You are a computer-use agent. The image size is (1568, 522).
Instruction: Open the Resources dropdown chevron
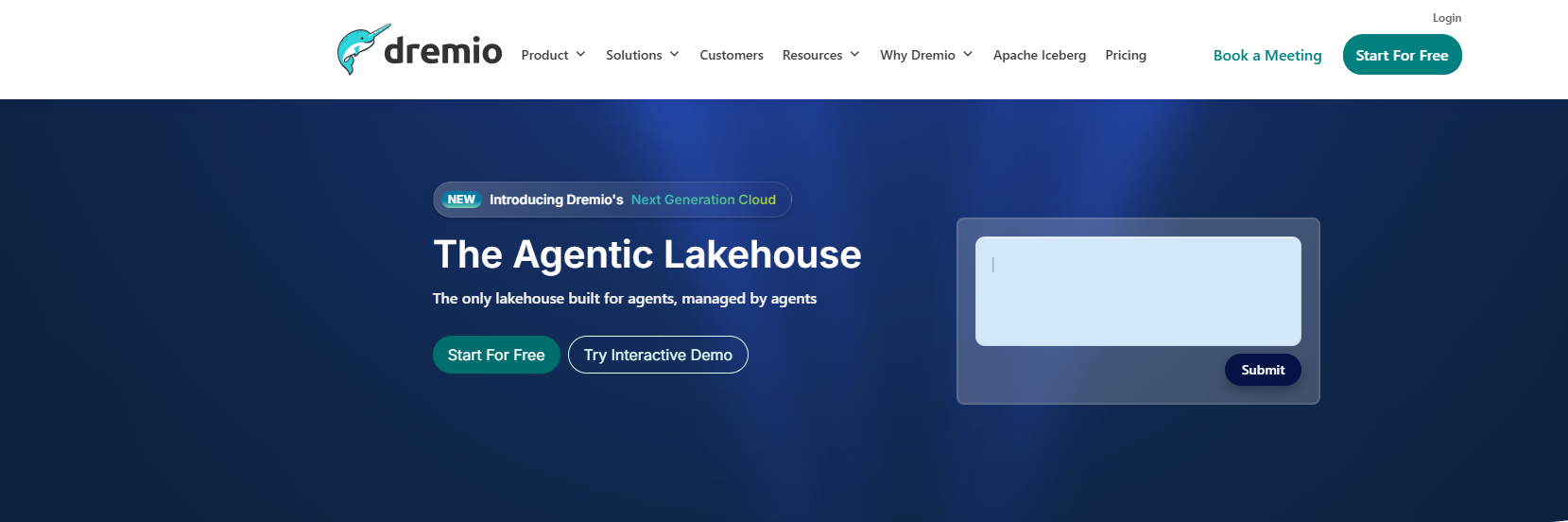pyautogui.click(x=854, y=55)
